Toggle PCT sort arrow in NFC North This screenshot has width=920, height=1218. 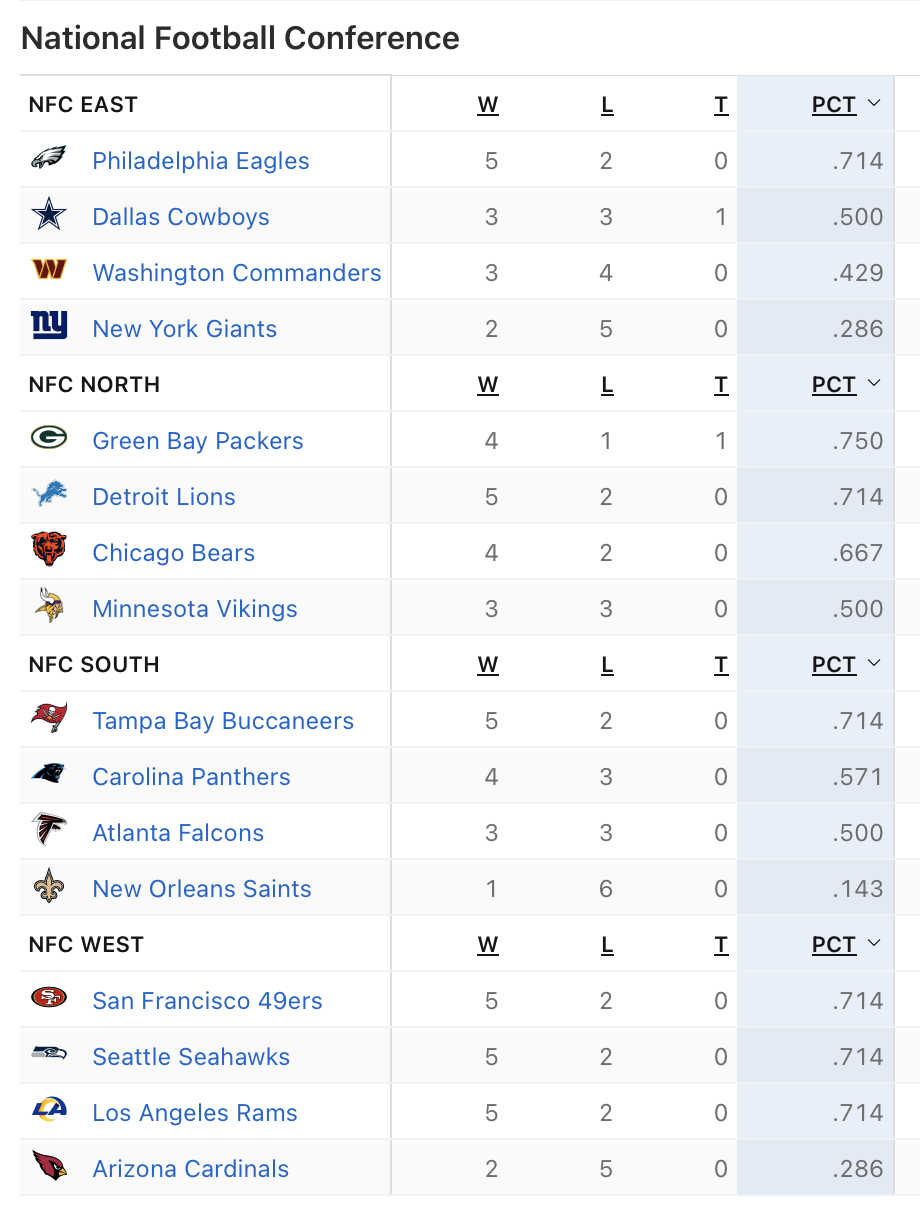point(874,384)
